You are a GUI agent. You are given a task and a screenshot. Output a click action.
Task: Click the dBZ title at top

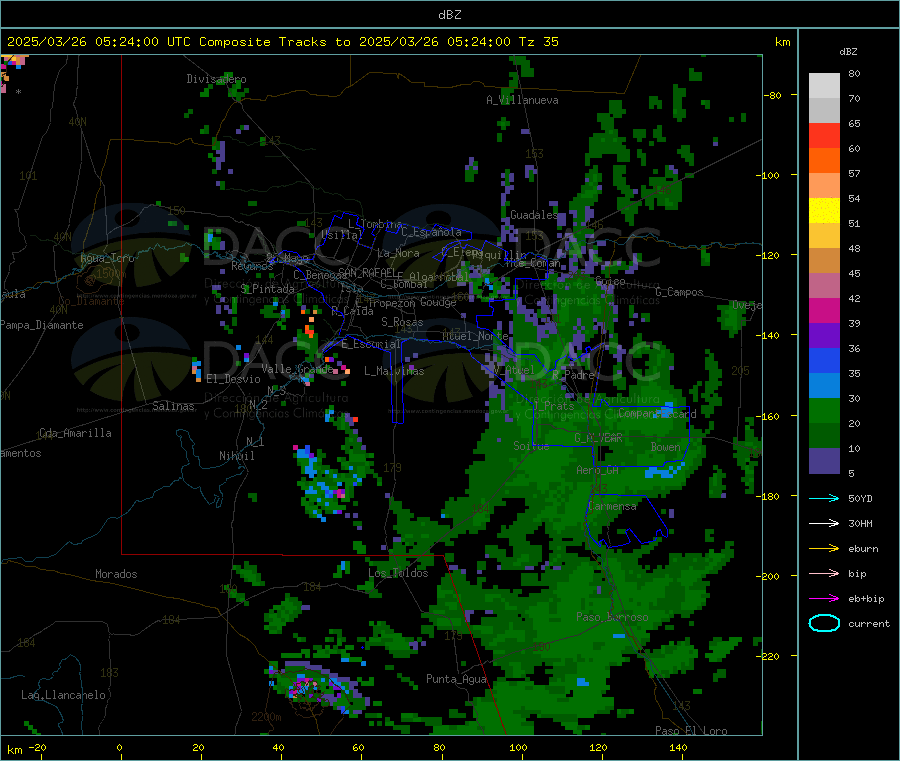(449, 14)
